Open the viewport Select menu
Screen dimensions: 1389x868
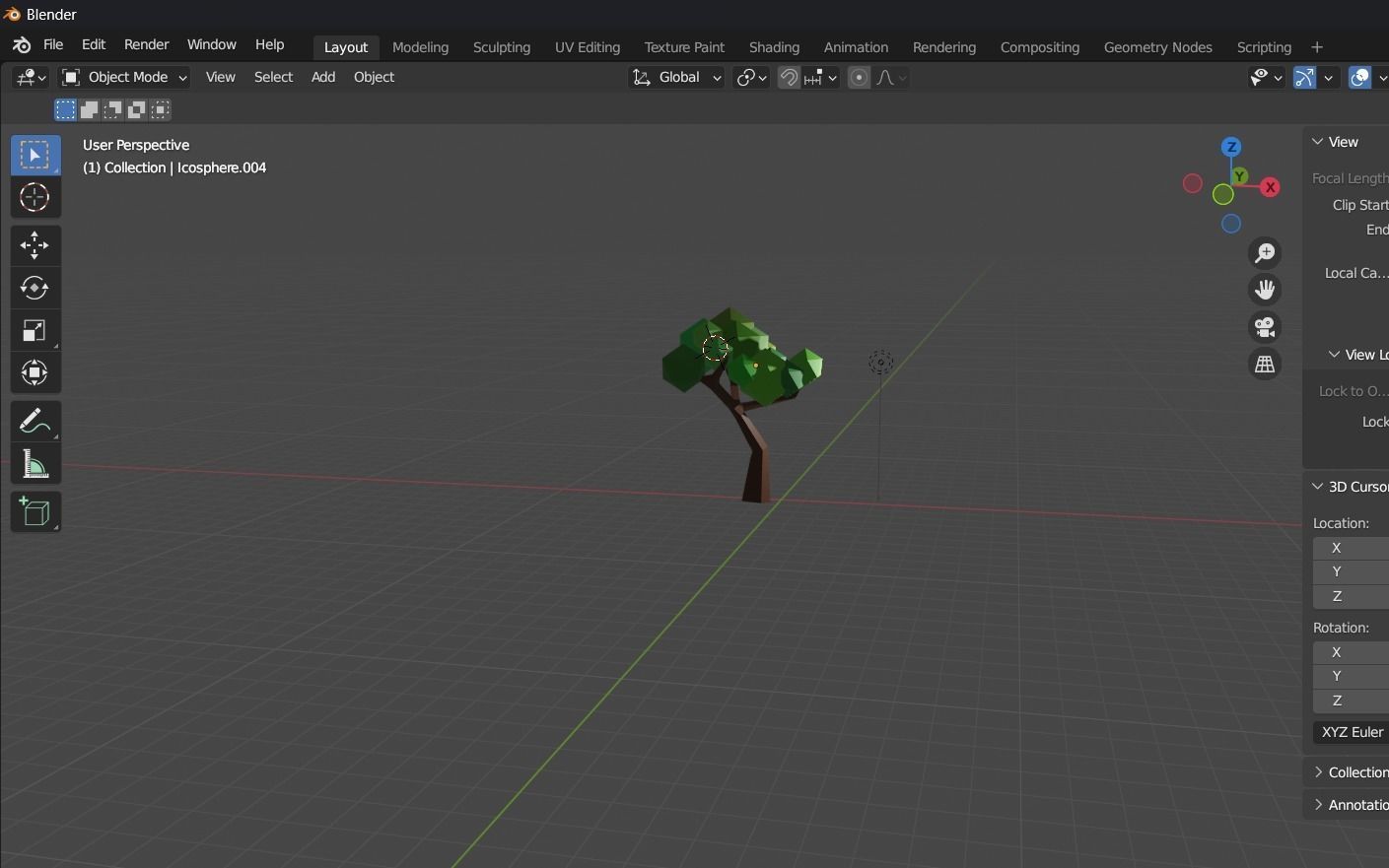coord(273,77)
